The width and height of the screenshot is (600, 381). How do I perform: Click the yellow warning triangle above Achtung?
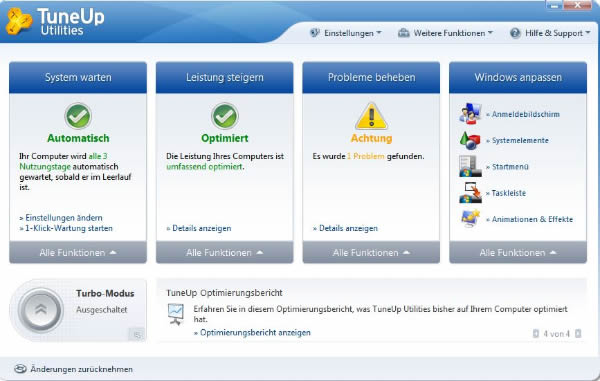coord(371,116)
